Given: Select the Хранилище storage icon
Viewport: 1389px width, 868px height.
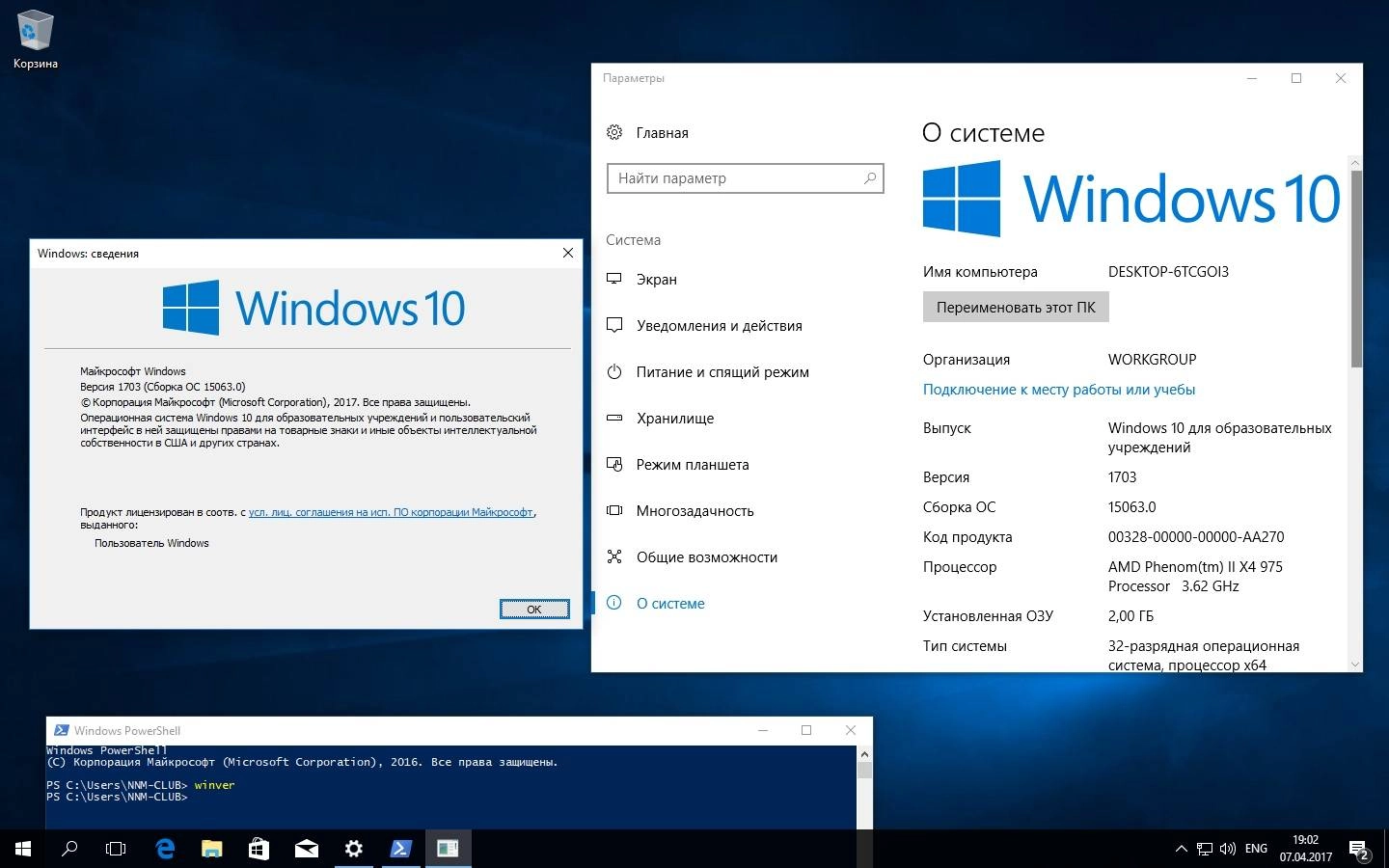Looking at the screenshot, I should point(614,418).
